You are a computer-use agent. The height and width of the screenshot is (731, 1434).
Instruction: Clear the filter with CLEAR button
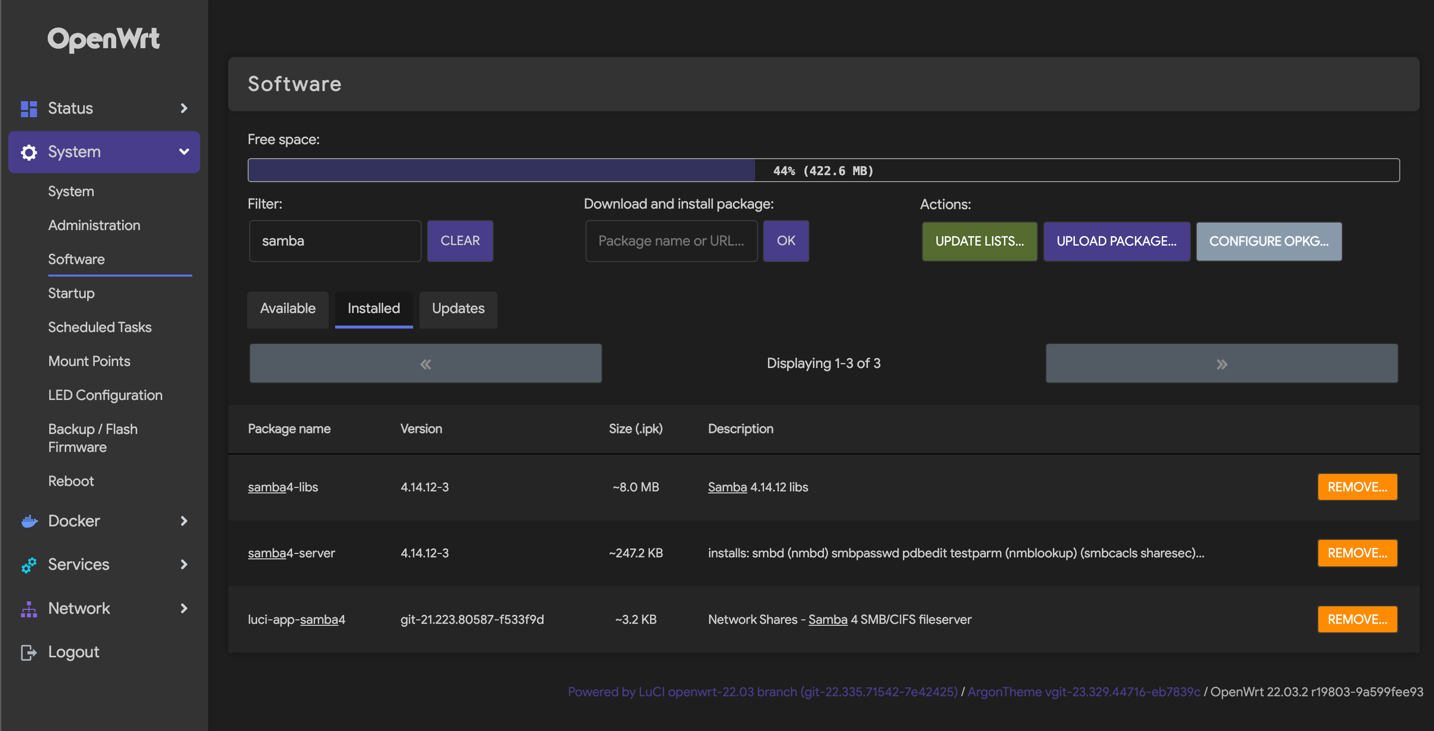coord(460,241)
